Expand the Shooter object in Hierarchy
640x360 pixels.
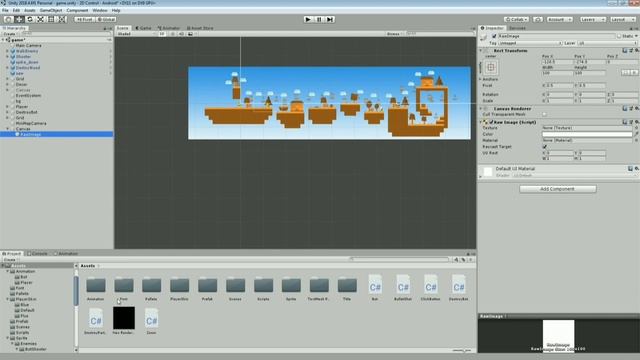click(x=7, y=57)
